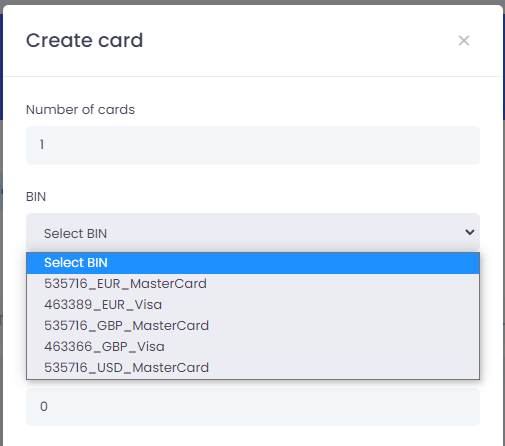Click the Number of cards label
This screenshot has width=505, height=446.
[x=80, y=110]
